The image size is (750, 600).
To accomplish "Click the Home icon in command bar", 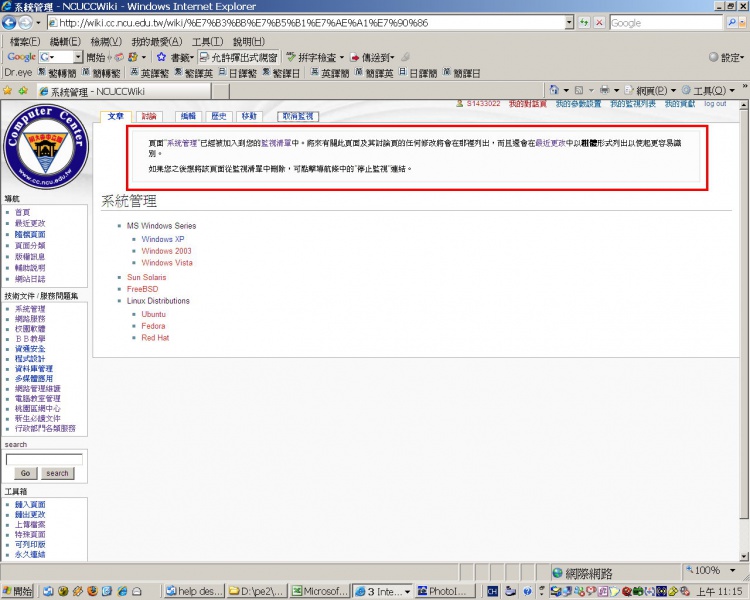I will click(x=553, y=91).
